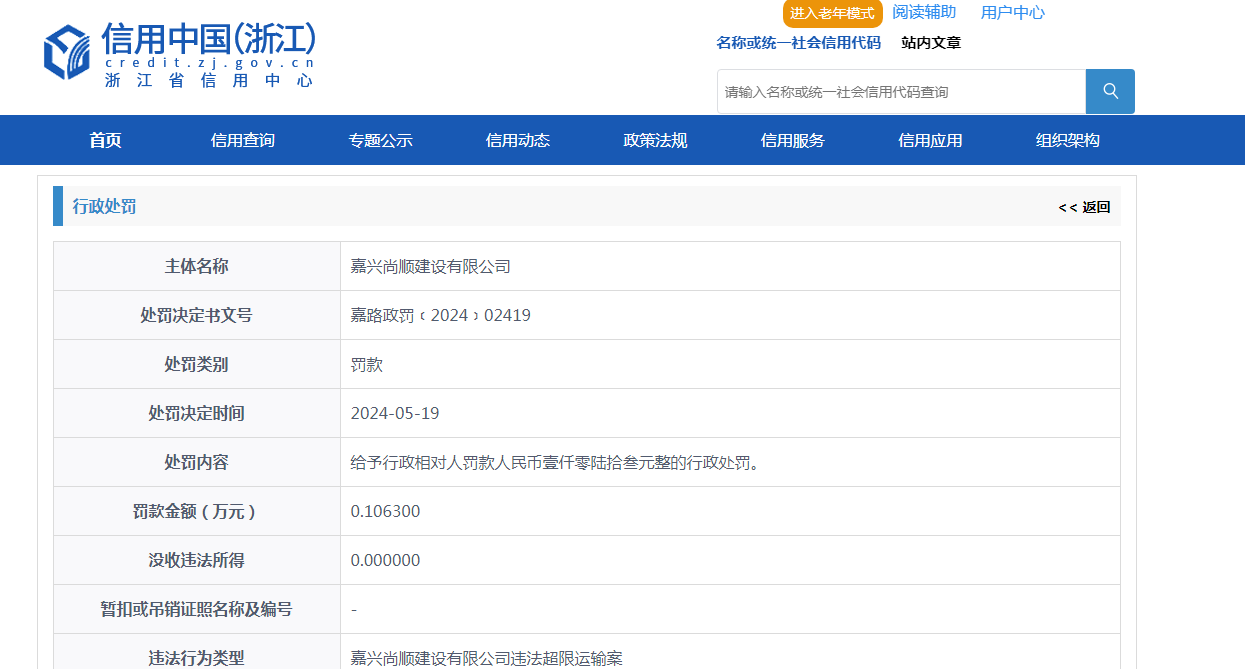Click the company name 嘉兴尚顺建设有限公司
1245x669 pixels.
click(430, 266)
